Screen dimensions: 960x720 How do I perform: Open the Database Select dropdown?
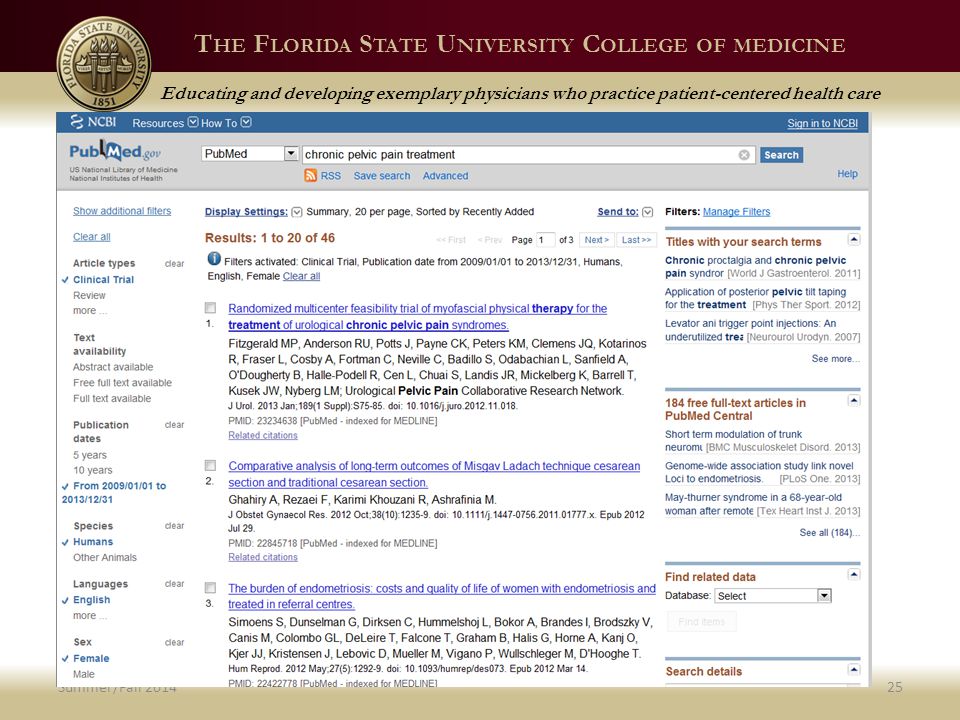tap(774, 596)
